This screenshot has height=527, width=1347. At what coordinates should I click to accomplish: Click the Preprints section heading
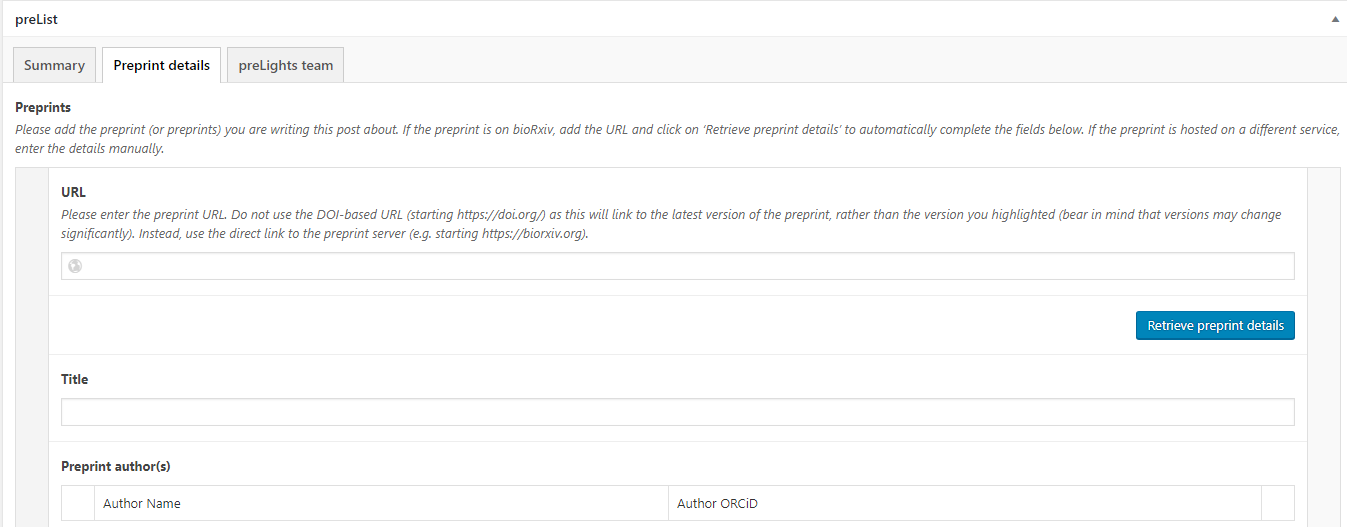click(43, 107)
